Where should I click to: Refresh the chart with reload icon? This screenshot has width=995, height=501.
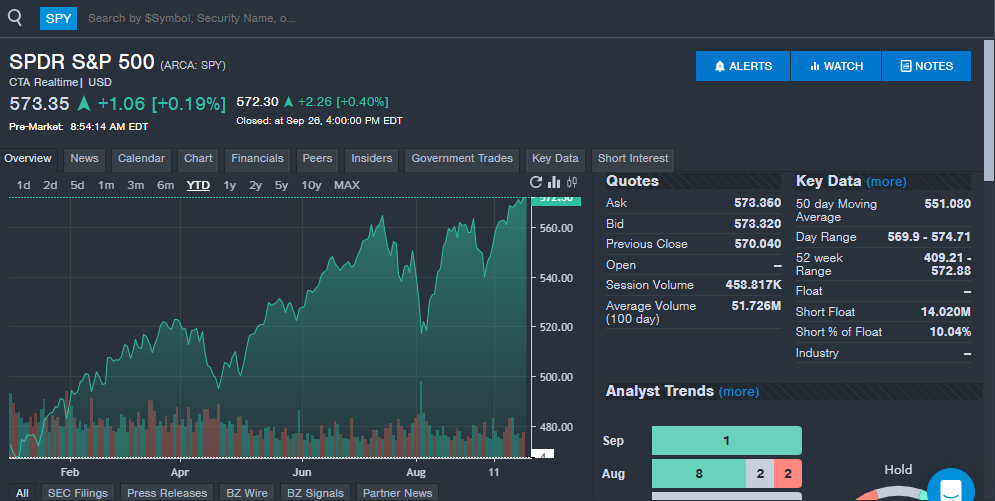(x=536, y=183)
